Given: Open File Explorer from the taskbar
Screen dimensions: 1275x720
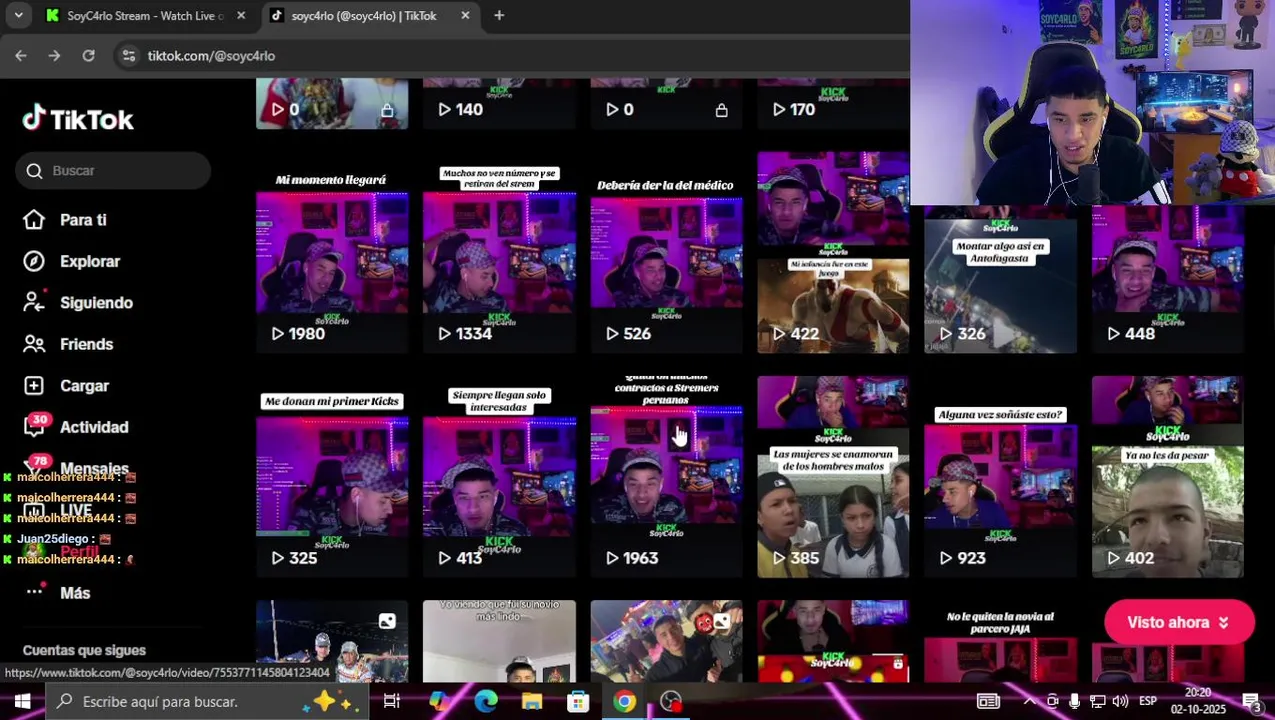Looking at the screenshot, I should click(531, 702).
